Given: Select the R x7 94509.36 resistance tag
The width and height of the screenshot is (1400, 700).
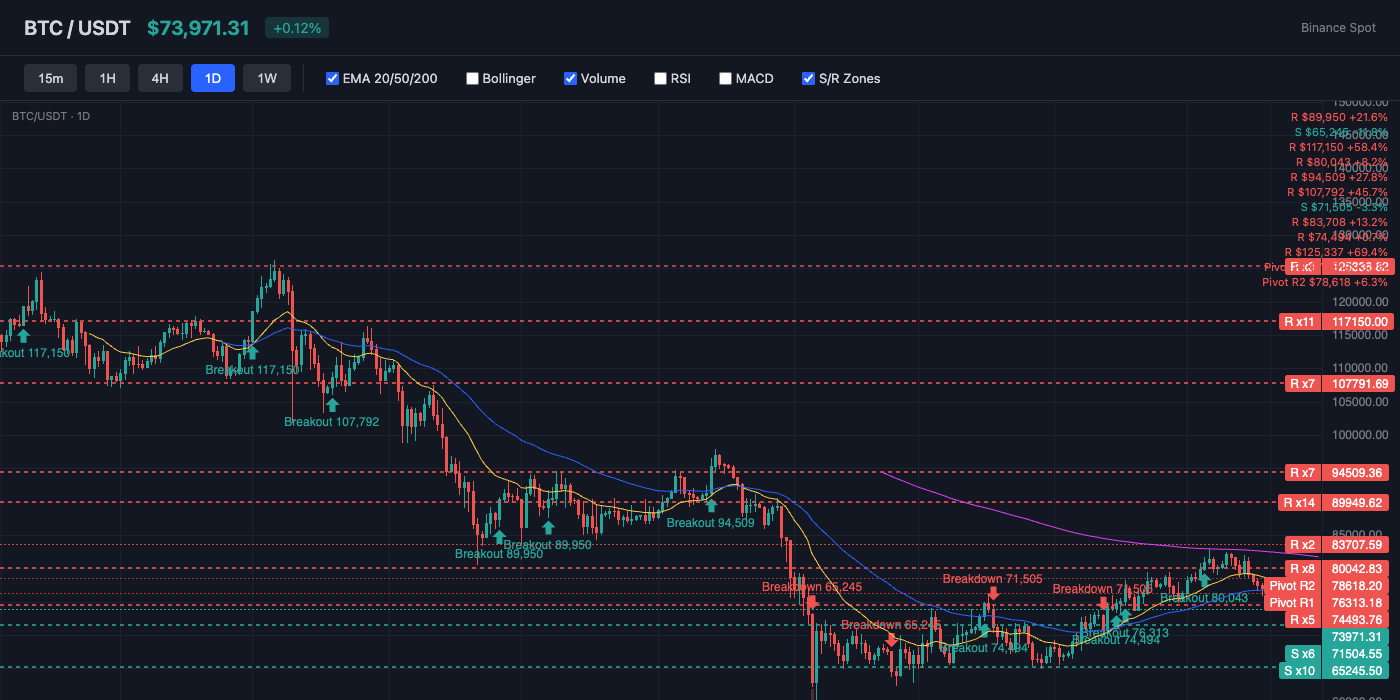Looking at the screenshot, I should [1338, 472].
